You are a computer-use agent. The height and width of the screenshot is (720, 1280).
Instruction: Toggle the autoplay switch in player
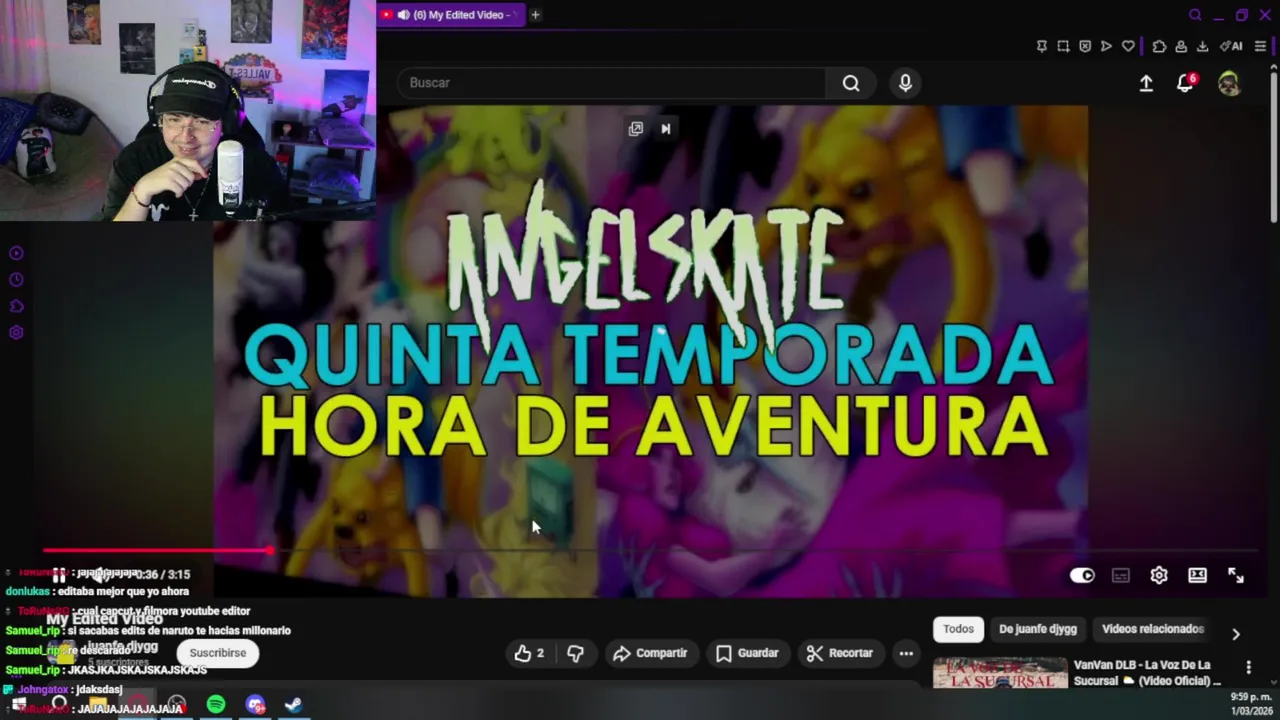click(1082, 575)
